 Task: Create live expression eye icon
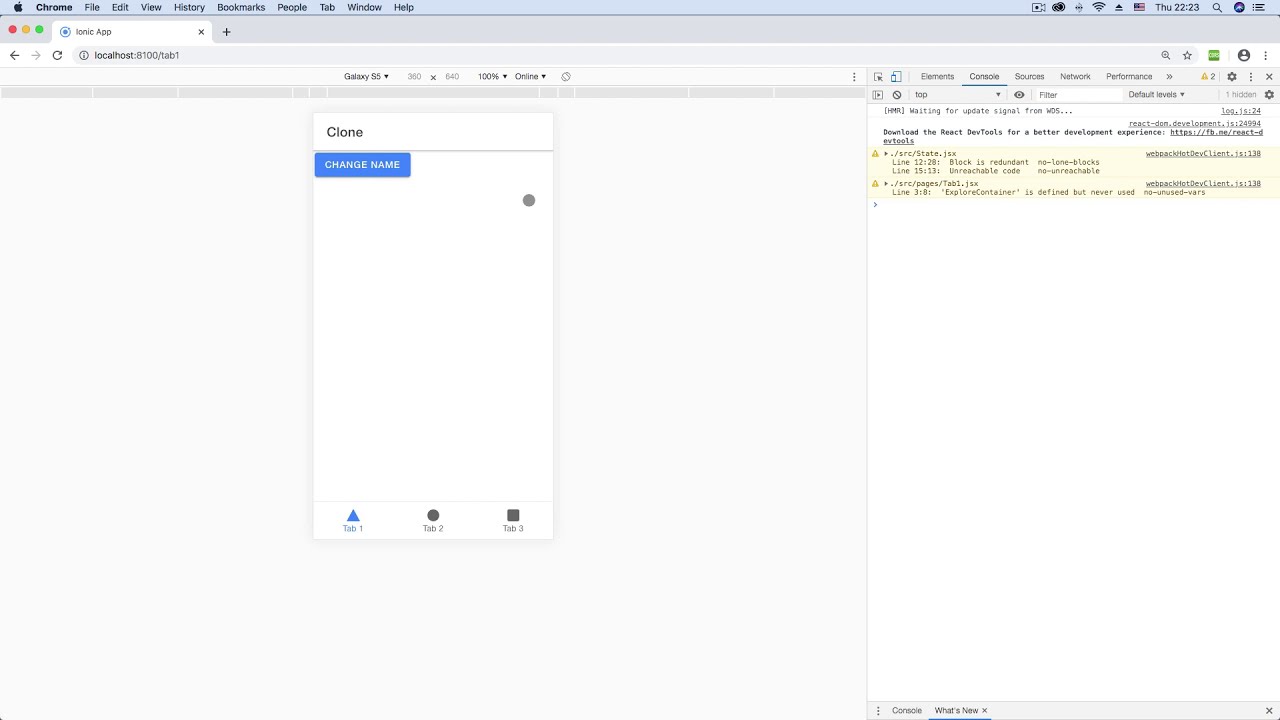(x=1019, y=95)
